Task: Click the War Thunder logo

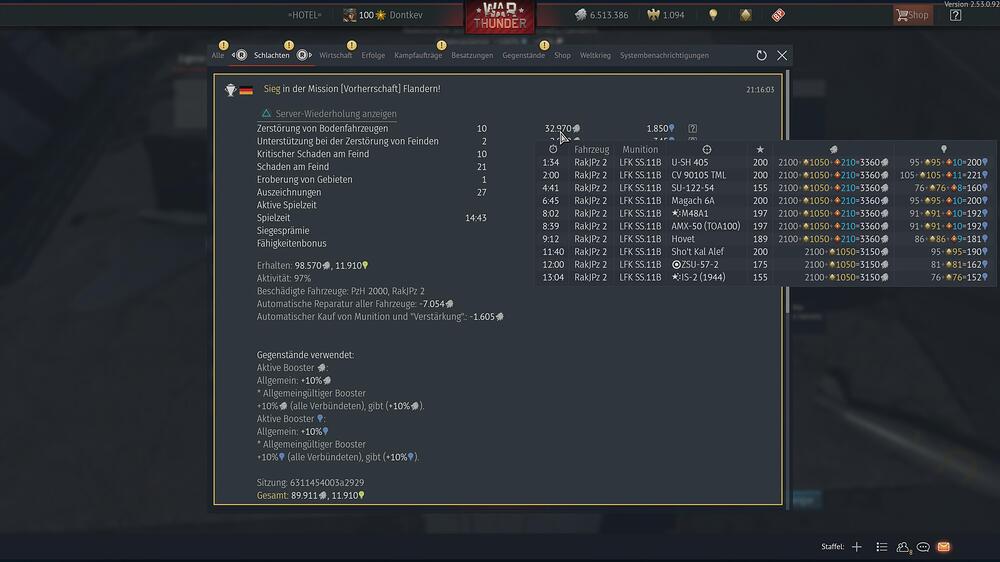Action: (500, 17)
